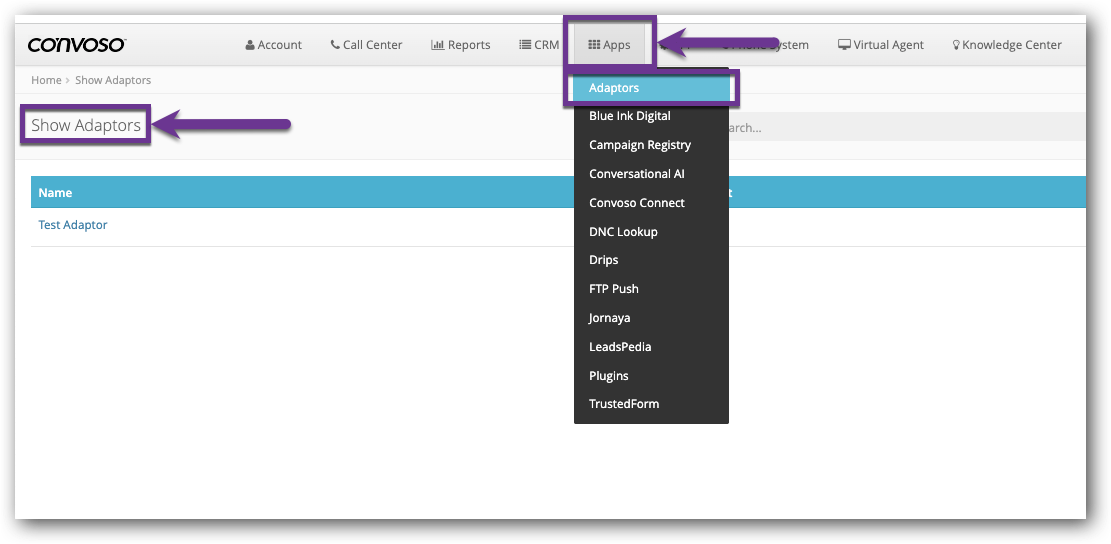Open the CRM menu

(539, 45)
